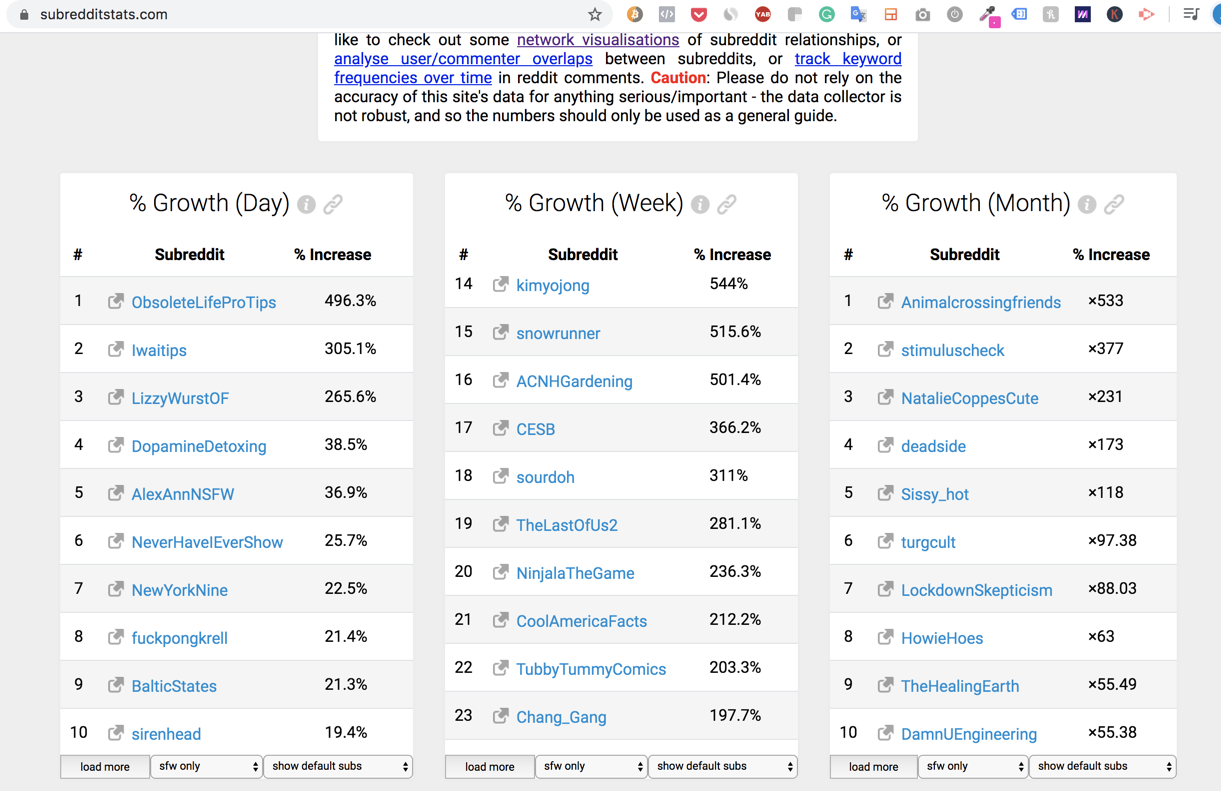Open the NinjalaTheGame subreddit link

(x=575, y=573)
